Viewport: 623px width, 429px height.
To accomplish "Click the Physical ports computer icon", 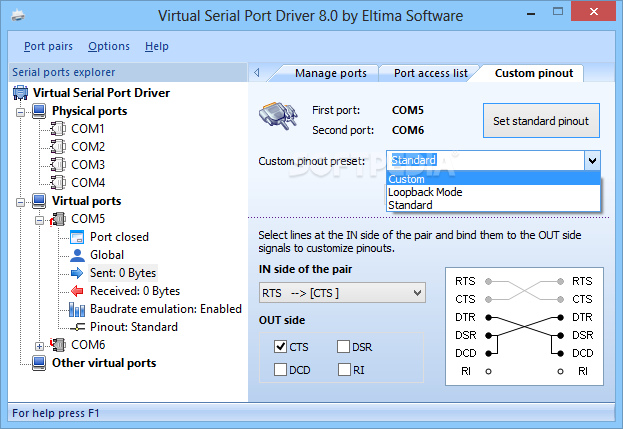I will coord(39,111).
